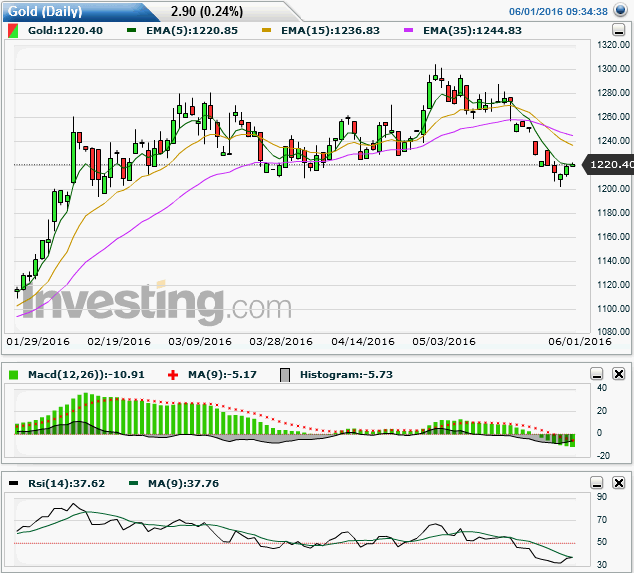Click the Histogram:-5.73 label
Viewport: 634px width, 573px height.
pyautogui.click(x=347, y=374)
